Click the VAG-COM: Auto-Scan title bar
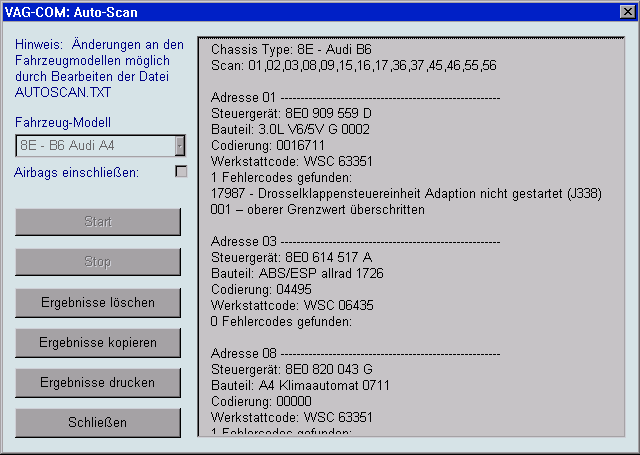 tap(300, 12)
